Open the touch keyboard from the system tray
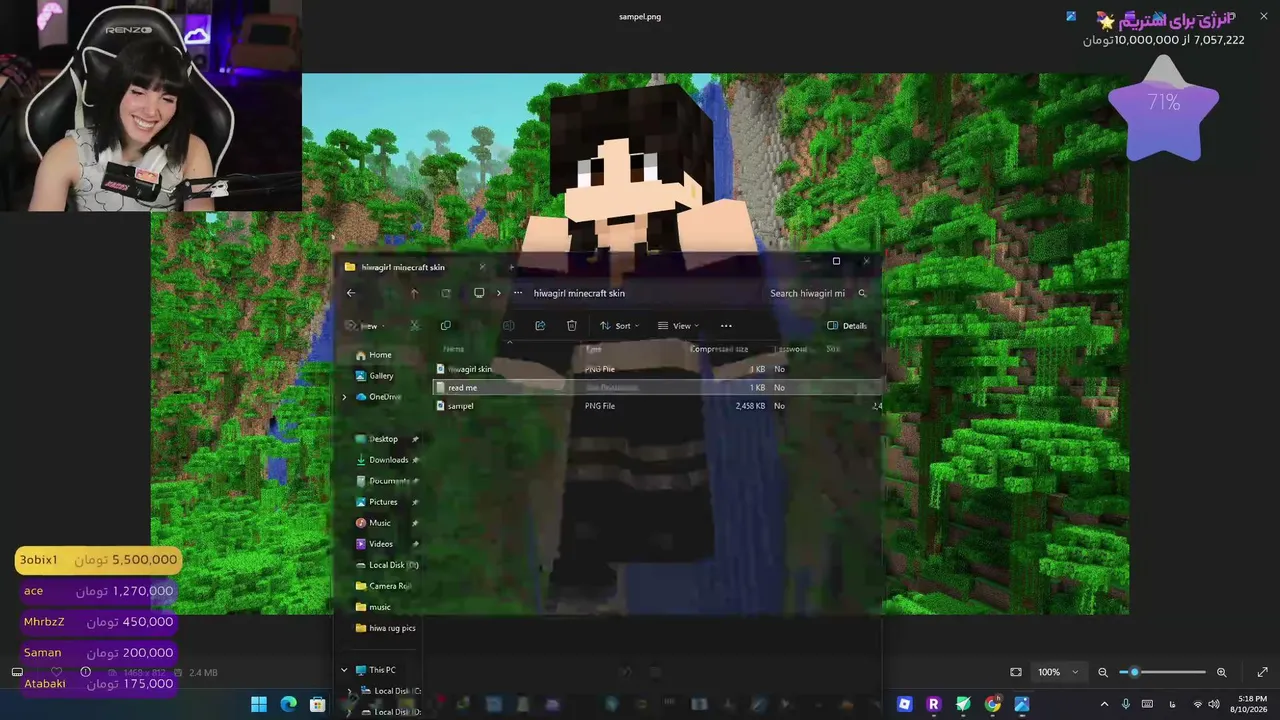1280x720 pixels. click(1147, 704)
